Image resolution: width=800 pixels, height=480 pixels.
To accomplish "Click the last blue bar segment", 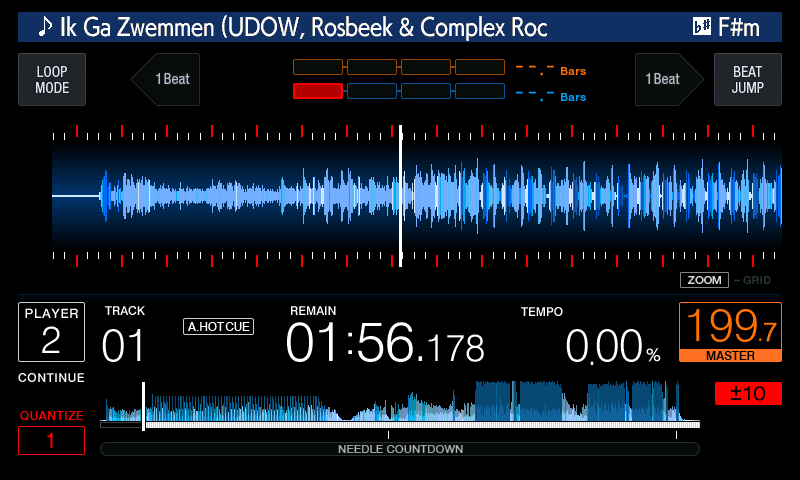I will click(480, 91).
